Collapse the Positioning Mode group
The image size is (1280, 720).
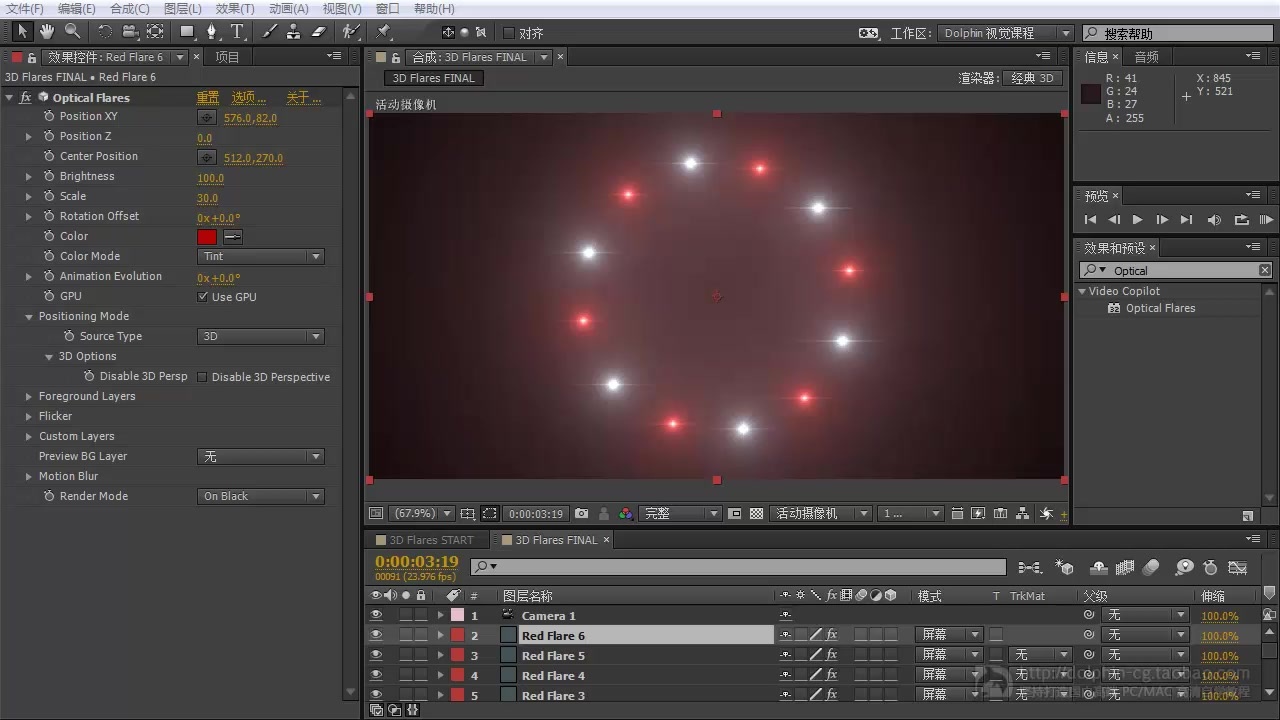point(29,317)
